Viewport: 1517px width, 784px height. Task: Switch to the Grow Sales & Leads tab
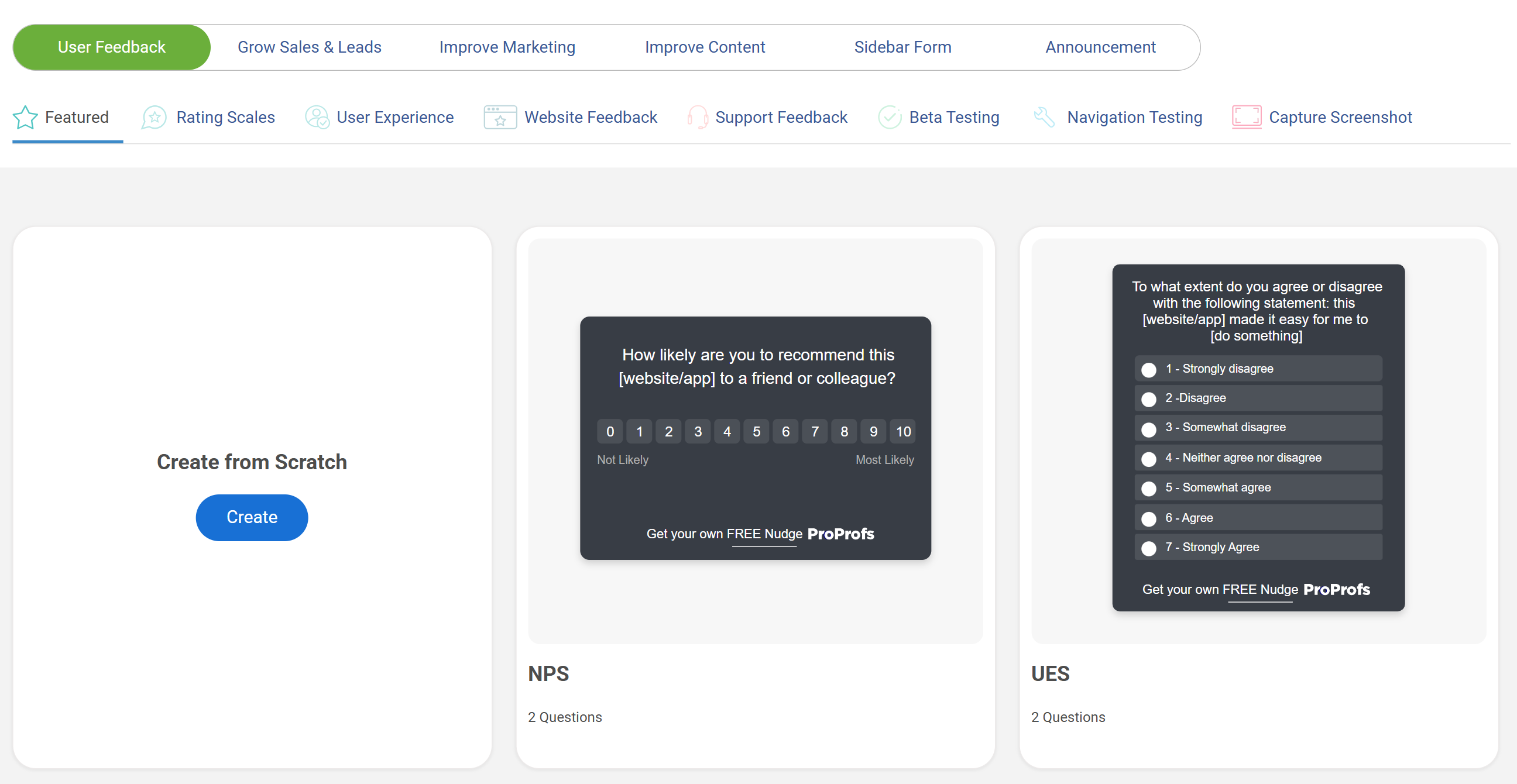coord(309,47)
